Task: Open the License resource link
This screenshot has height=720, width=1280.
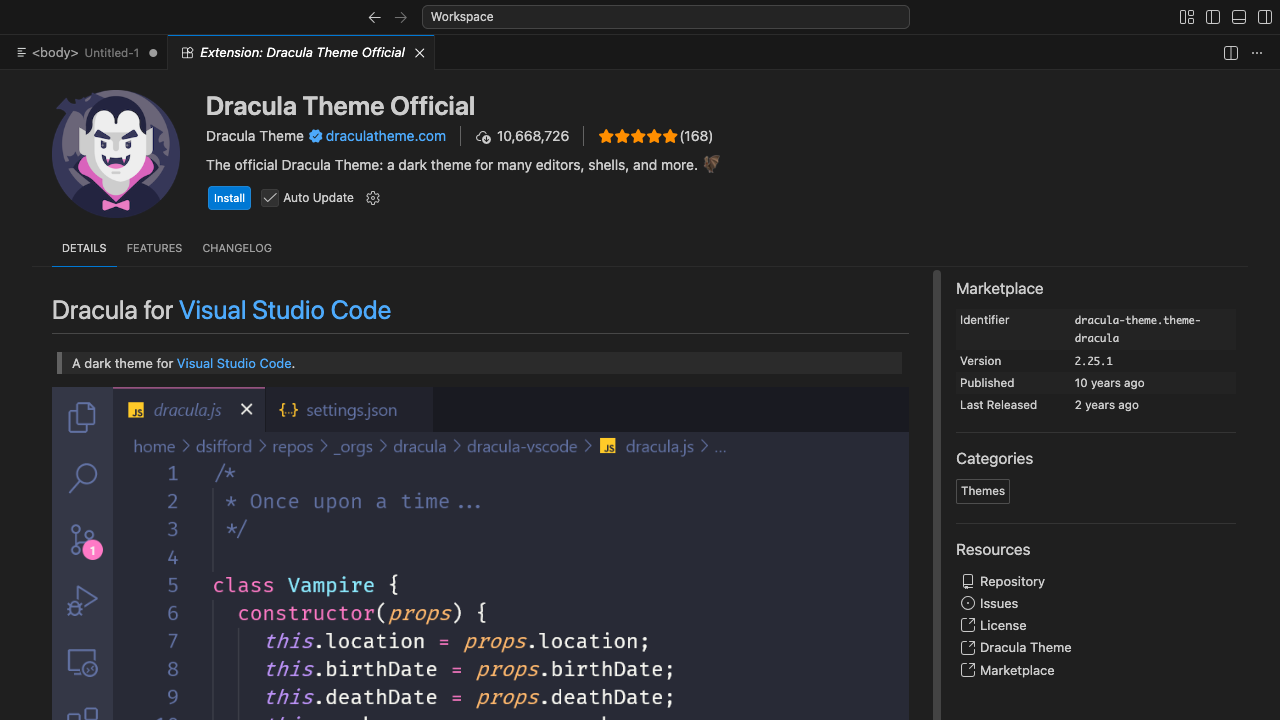Action: point(1003,625)
